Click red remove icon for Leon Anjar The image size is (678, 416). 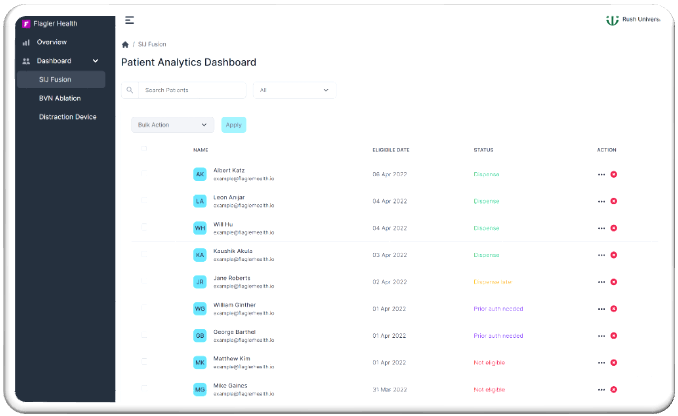(614, 201)
